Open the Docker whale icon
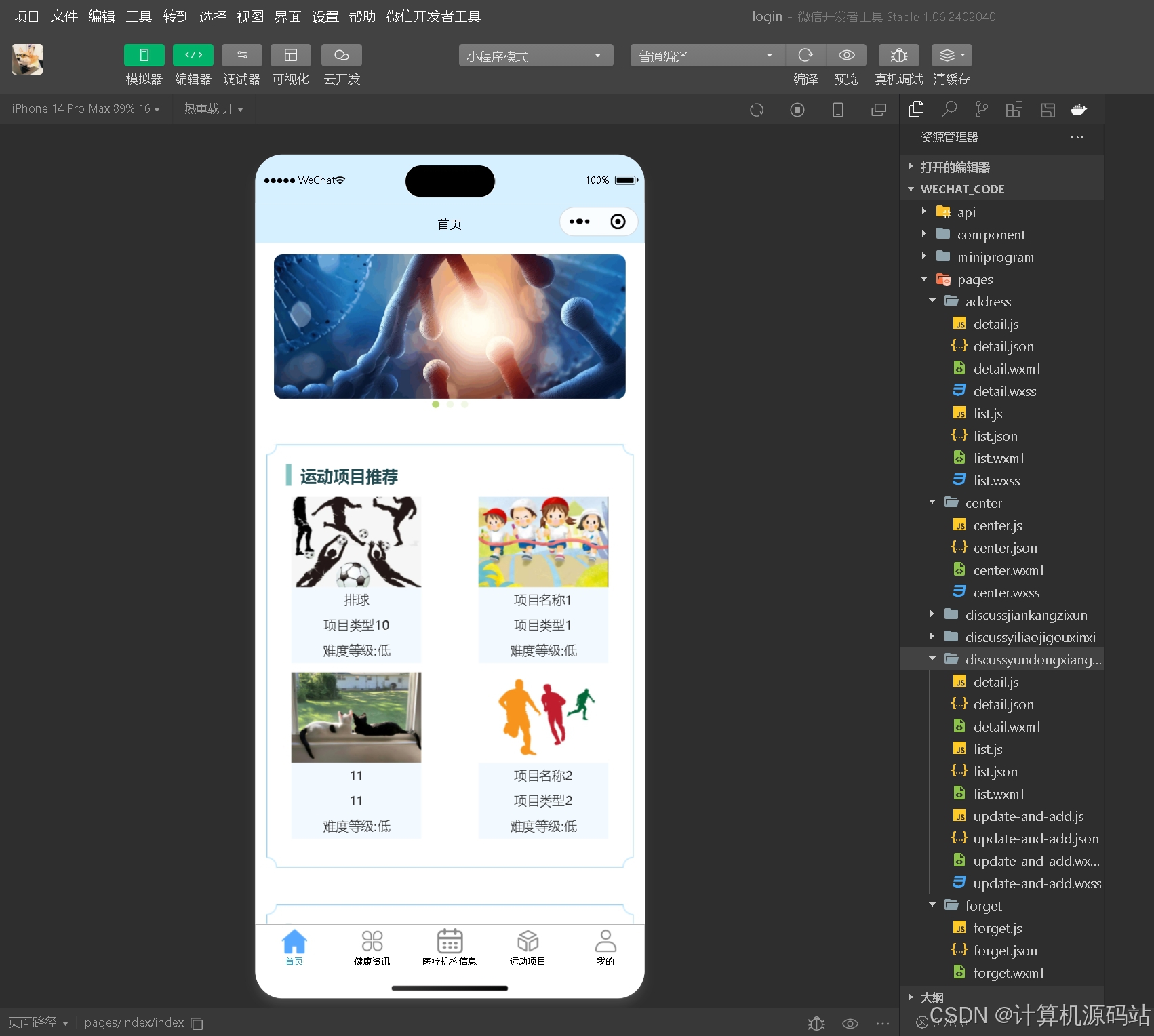 click(x=1079, y=109)
